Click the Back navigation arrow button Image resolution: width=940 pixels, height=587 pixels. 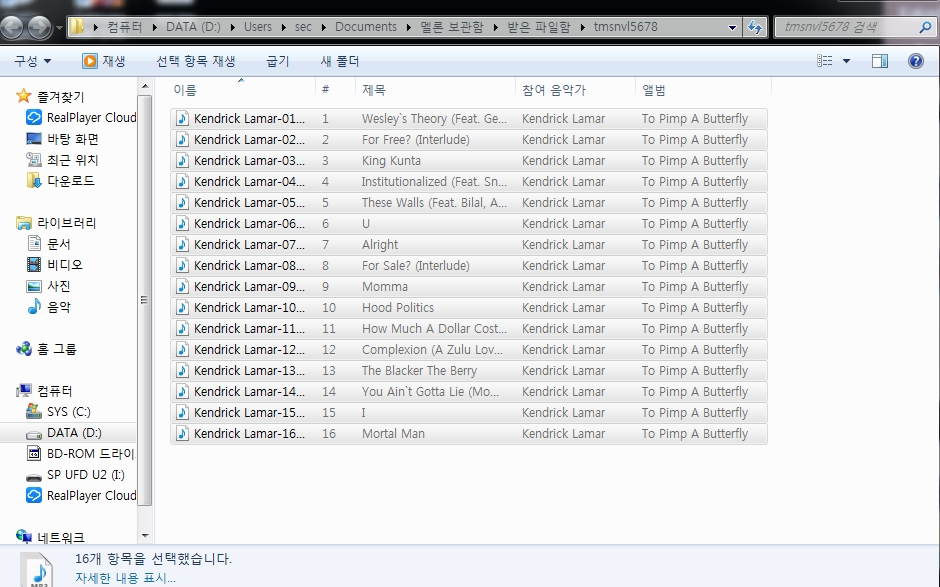click(x=14, y=27)
